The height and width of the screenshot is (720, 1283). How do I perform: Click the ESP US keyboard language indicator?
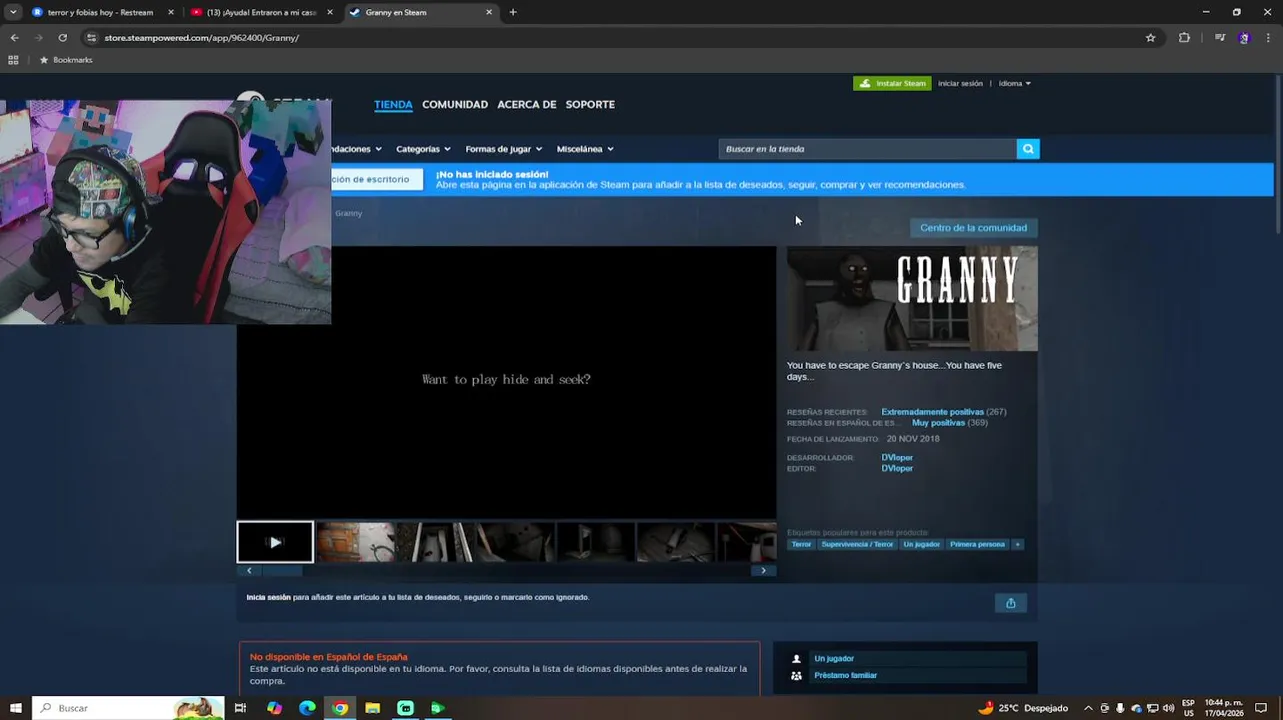[x=1188, y=708]
